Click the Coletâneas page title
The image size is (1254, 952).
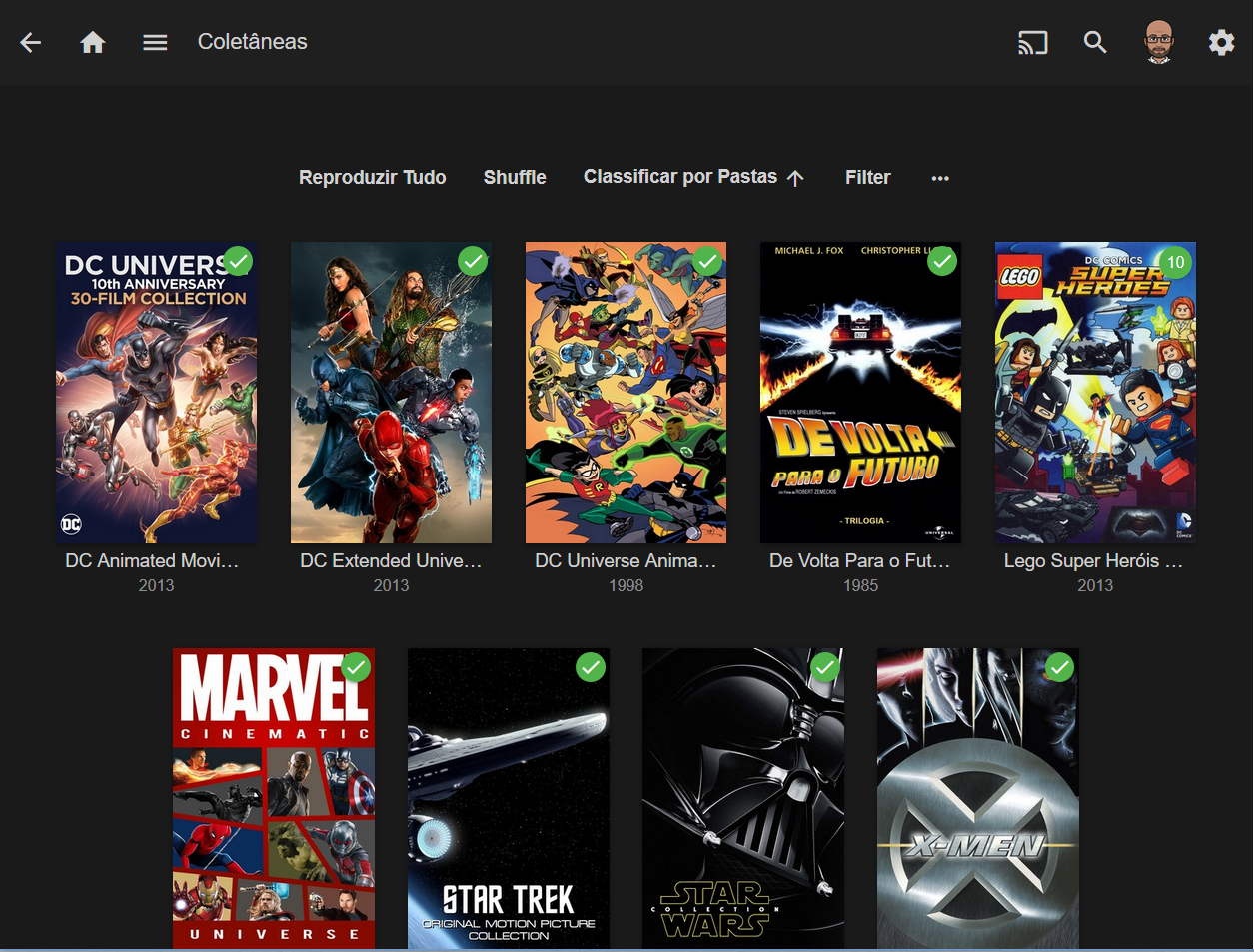253,42
